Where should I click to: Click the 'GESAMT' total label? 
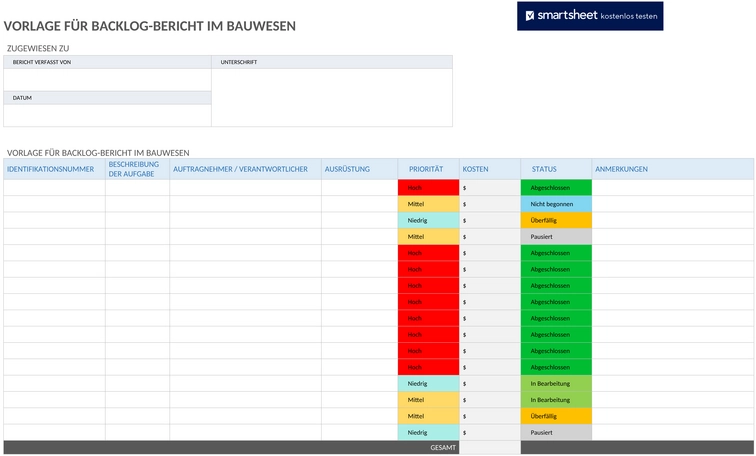[443, 448]
